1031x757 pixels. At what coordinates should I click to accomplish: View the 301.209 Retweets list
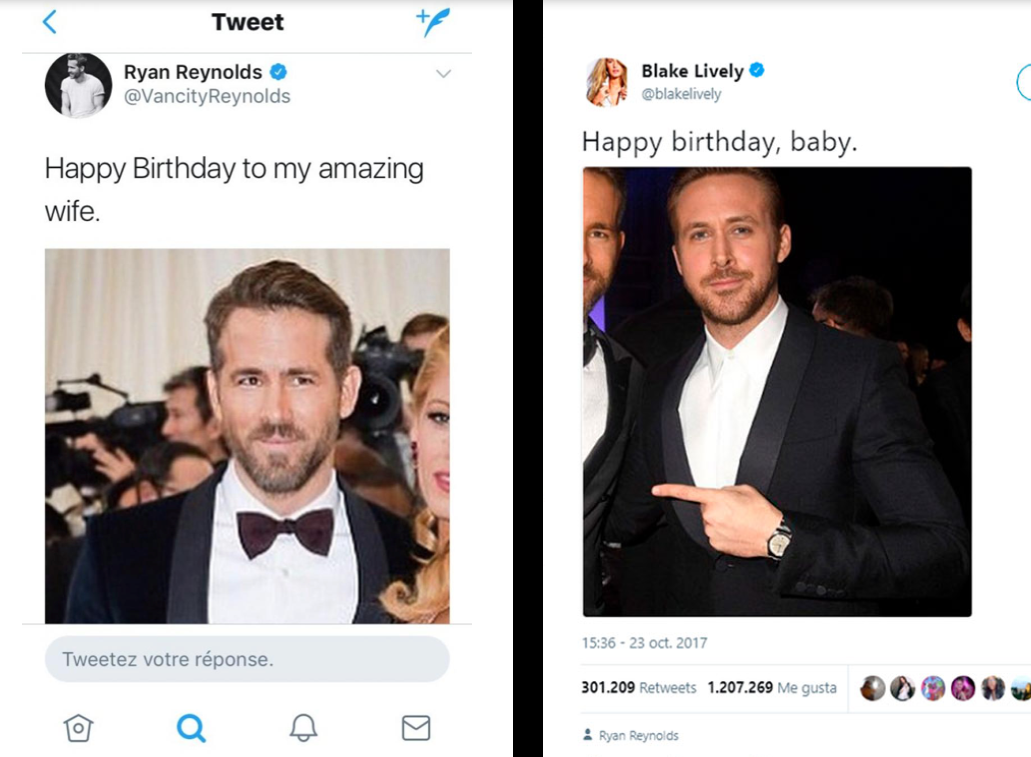[640, 688]
